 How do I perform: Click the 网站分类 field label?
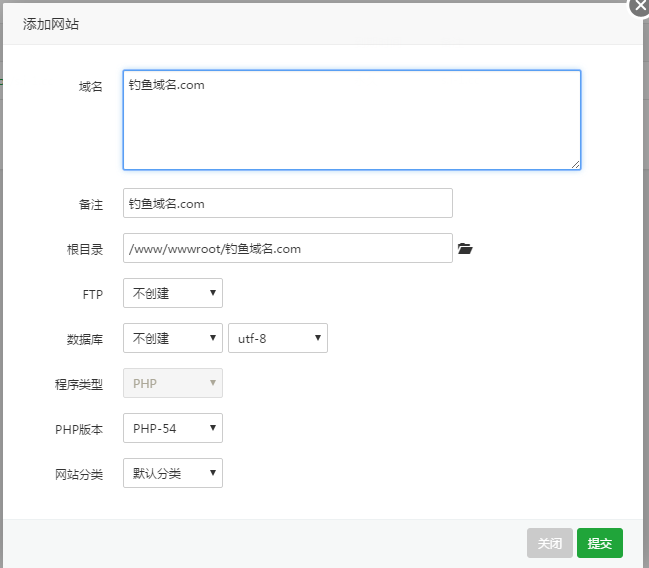pyautogui.click(x=78, y=474)
